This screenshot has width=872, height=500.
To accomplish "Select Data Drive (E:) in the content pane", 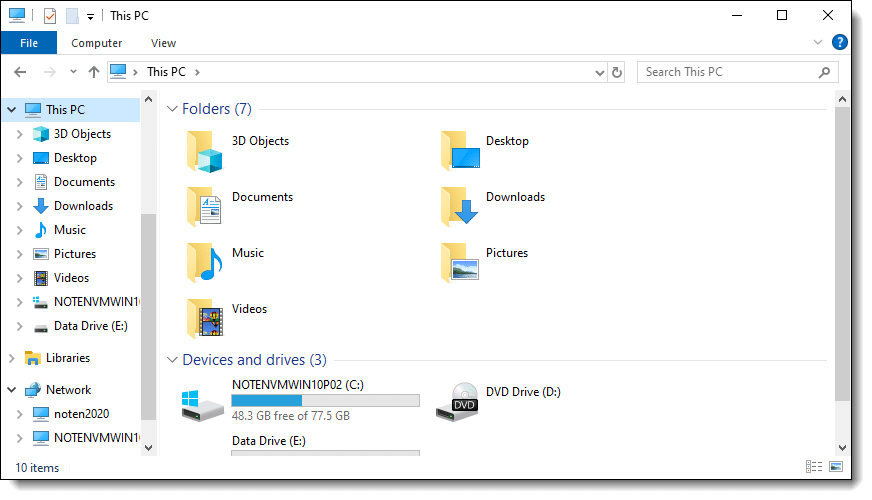I will click(269, 441).
